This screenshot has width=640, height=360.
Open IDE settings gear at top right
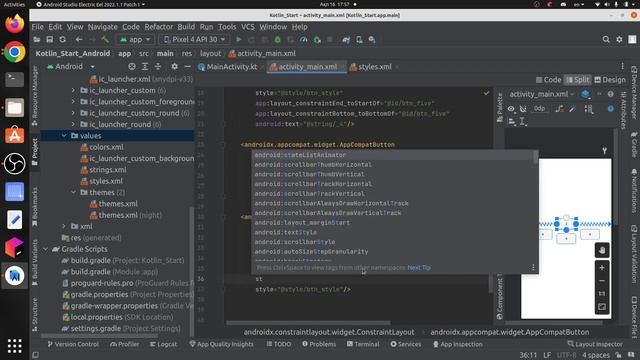point(619,40)
